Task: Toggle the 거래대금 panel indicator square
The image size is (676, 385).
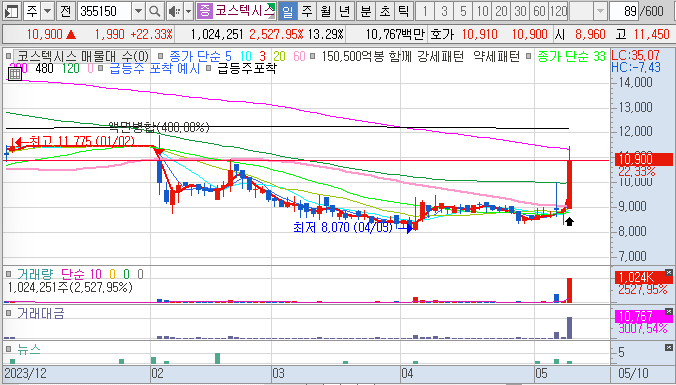Action: tap(9, 313)
